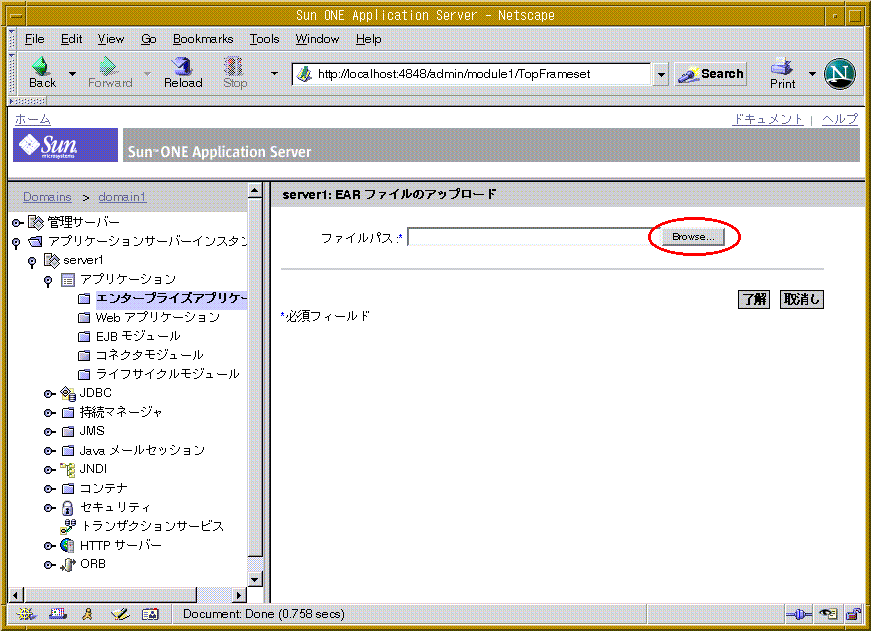Collapse the アプリケーションサーバーインスタンス node

pos(16,243)
